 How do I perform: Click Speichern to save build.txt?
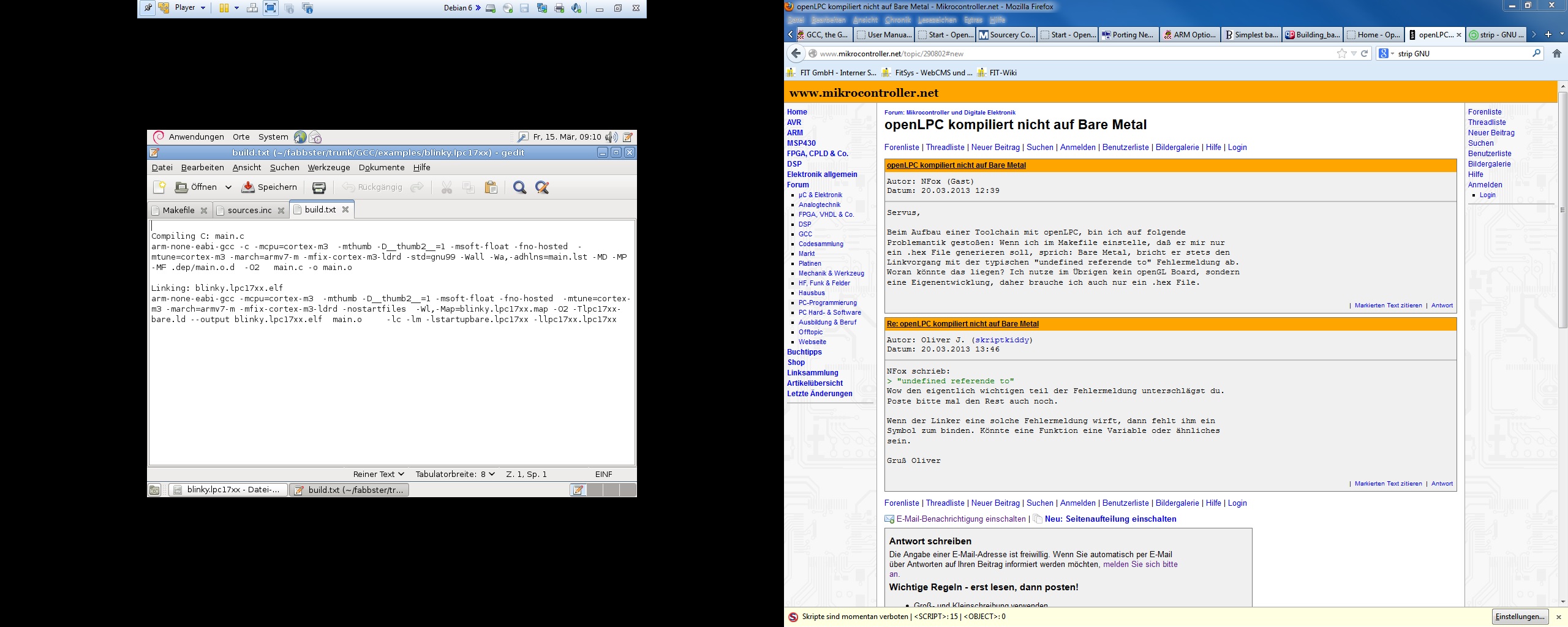pyautogui.click(x=269, y=187)
